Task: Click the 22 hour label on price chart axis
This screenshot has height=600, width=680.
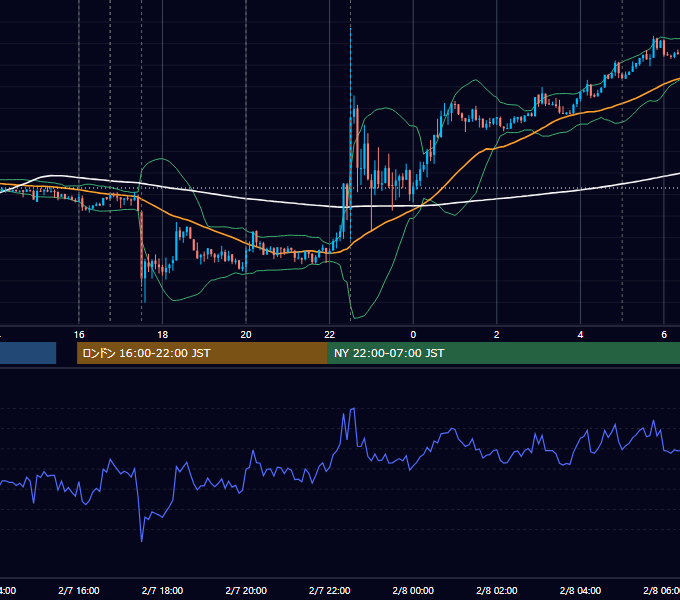Action: click(330, 335)
